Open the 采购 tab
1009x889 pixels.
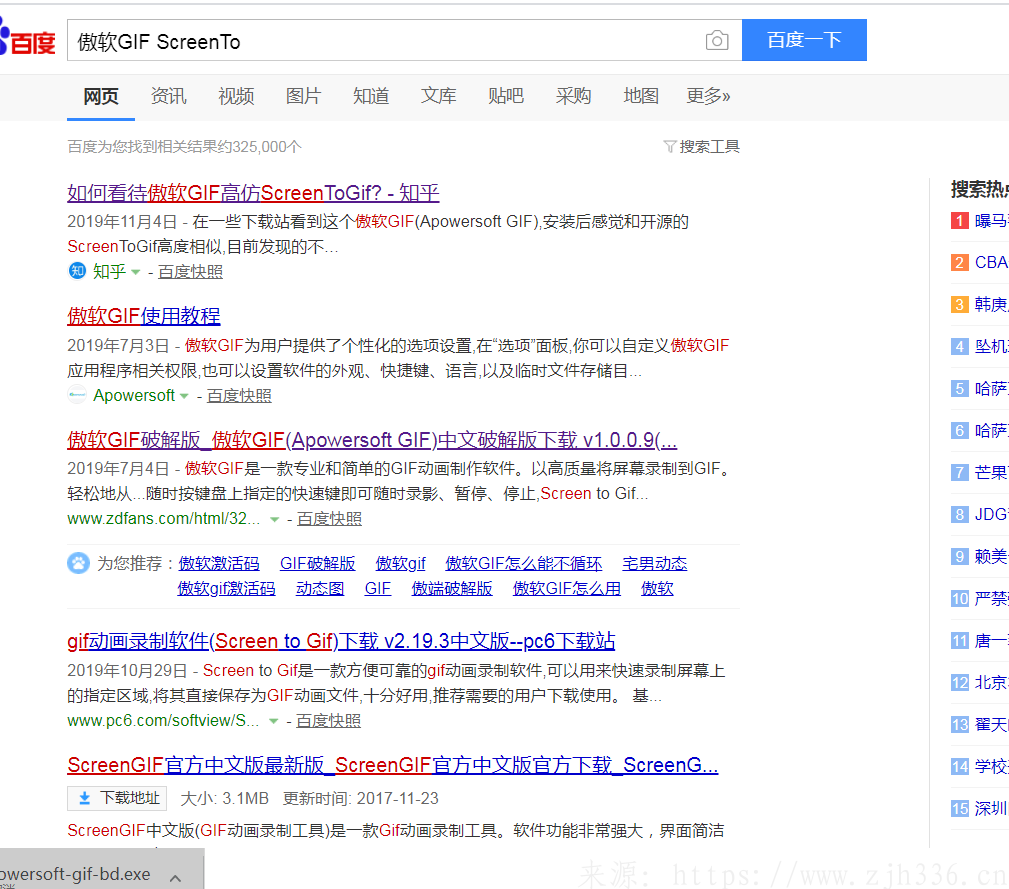coord(573,96)
